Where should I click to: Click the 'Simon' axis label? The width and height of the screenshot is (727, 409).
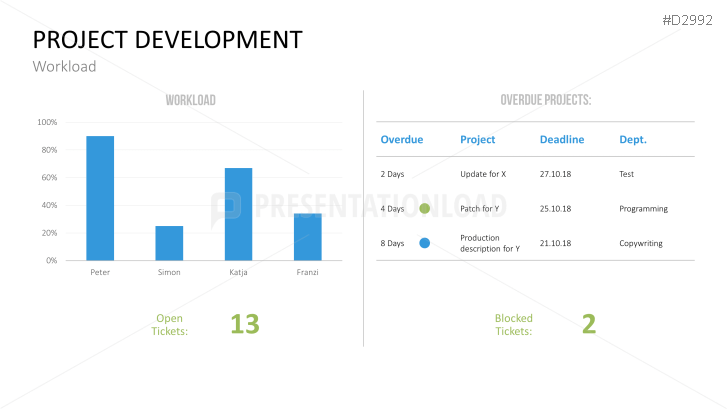click(169, 272)
